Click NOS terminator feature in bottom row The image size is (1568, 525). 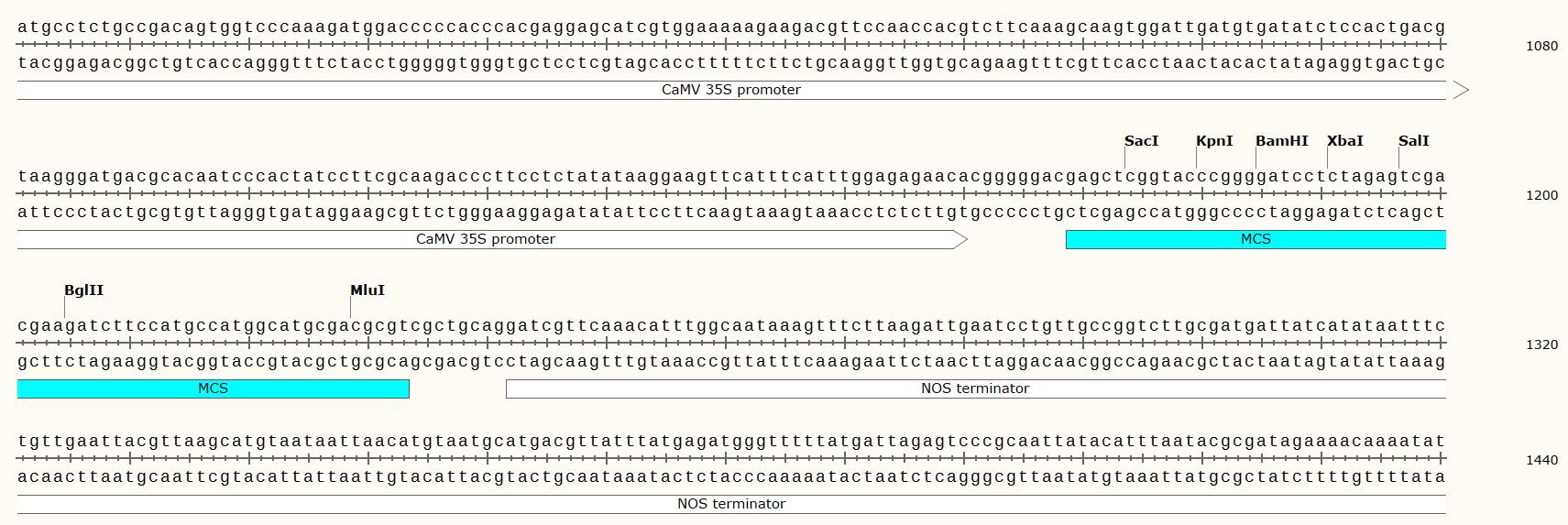pyautogui.click(x=730, y=504)
